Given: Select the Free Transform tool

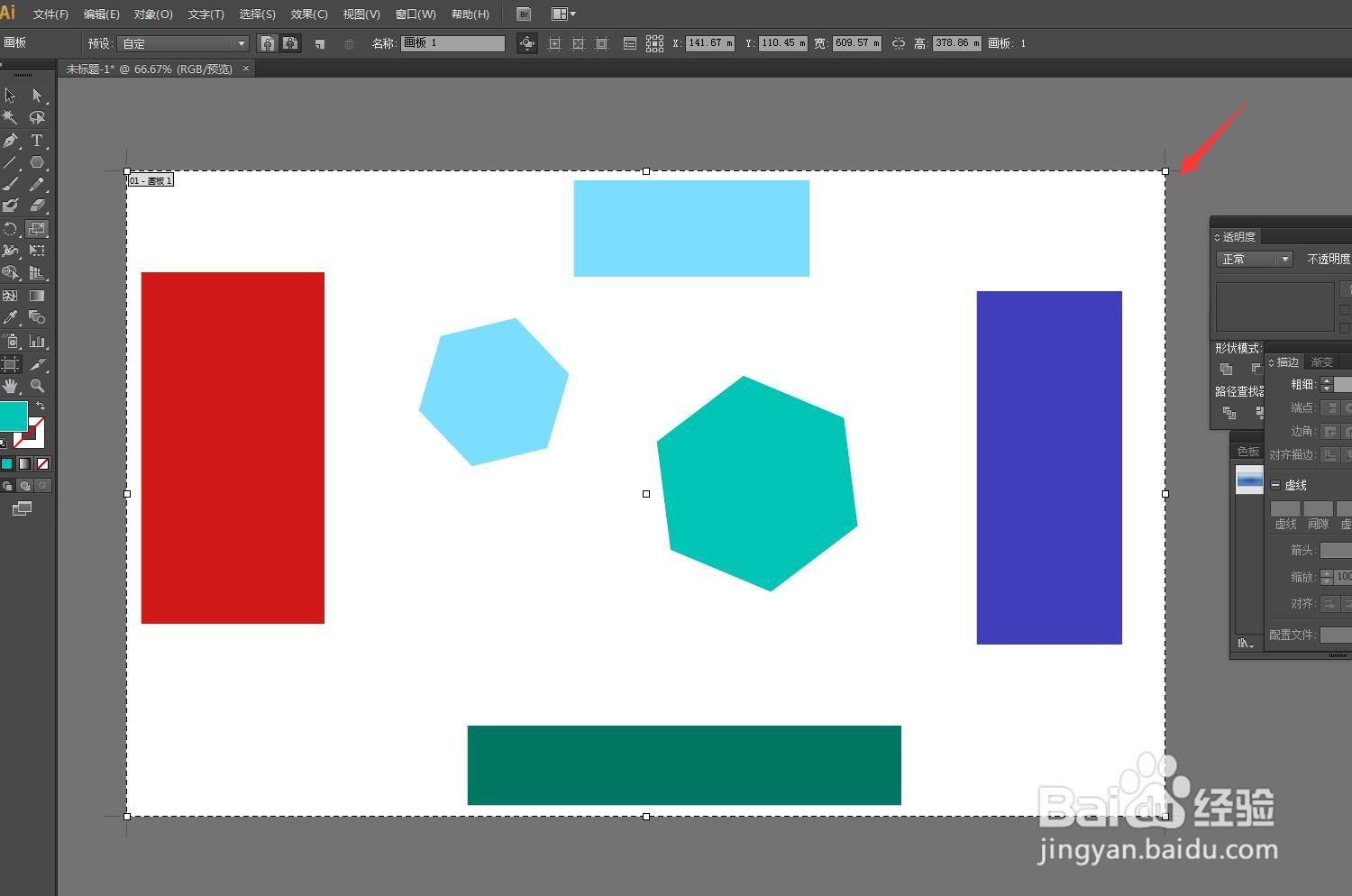Looking at the screenshot, I should (37, 251).
